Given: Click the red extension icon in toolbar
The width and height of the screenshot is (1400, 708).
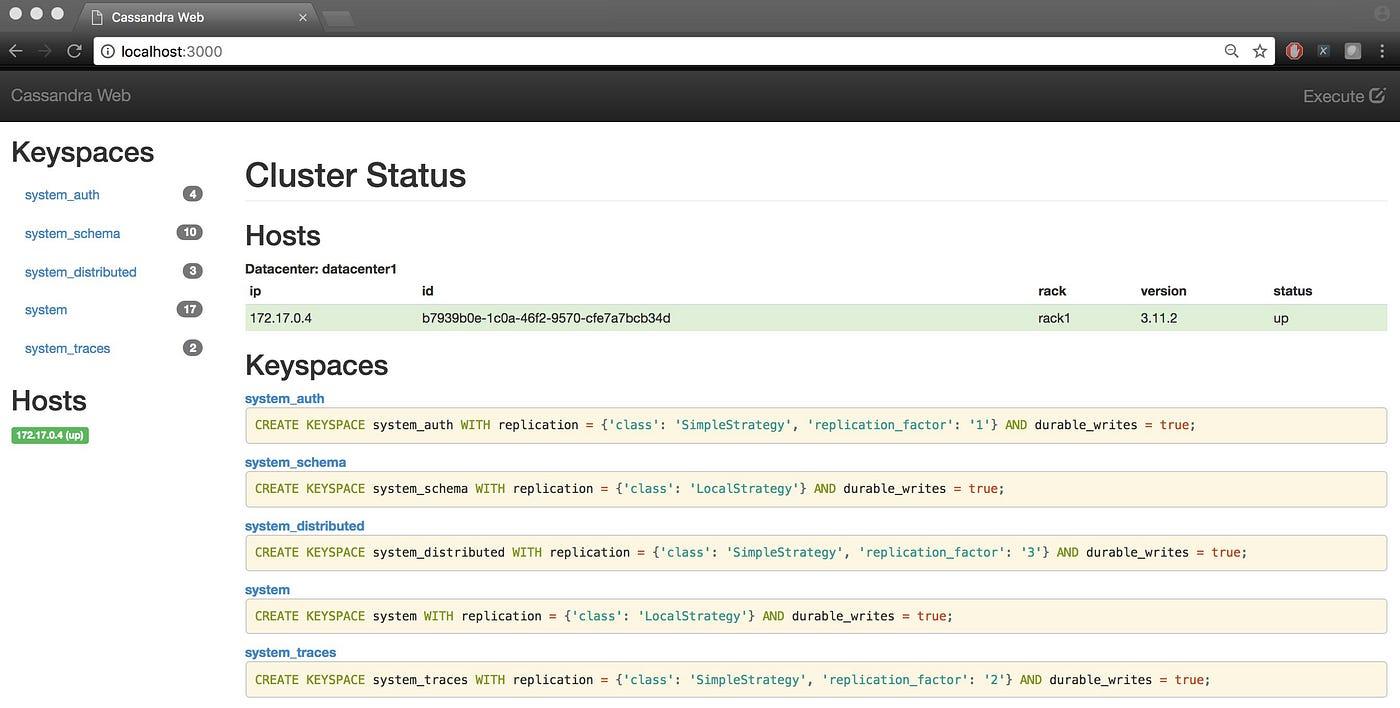Looking at the screenshot, I should [x=1294, y=51].
